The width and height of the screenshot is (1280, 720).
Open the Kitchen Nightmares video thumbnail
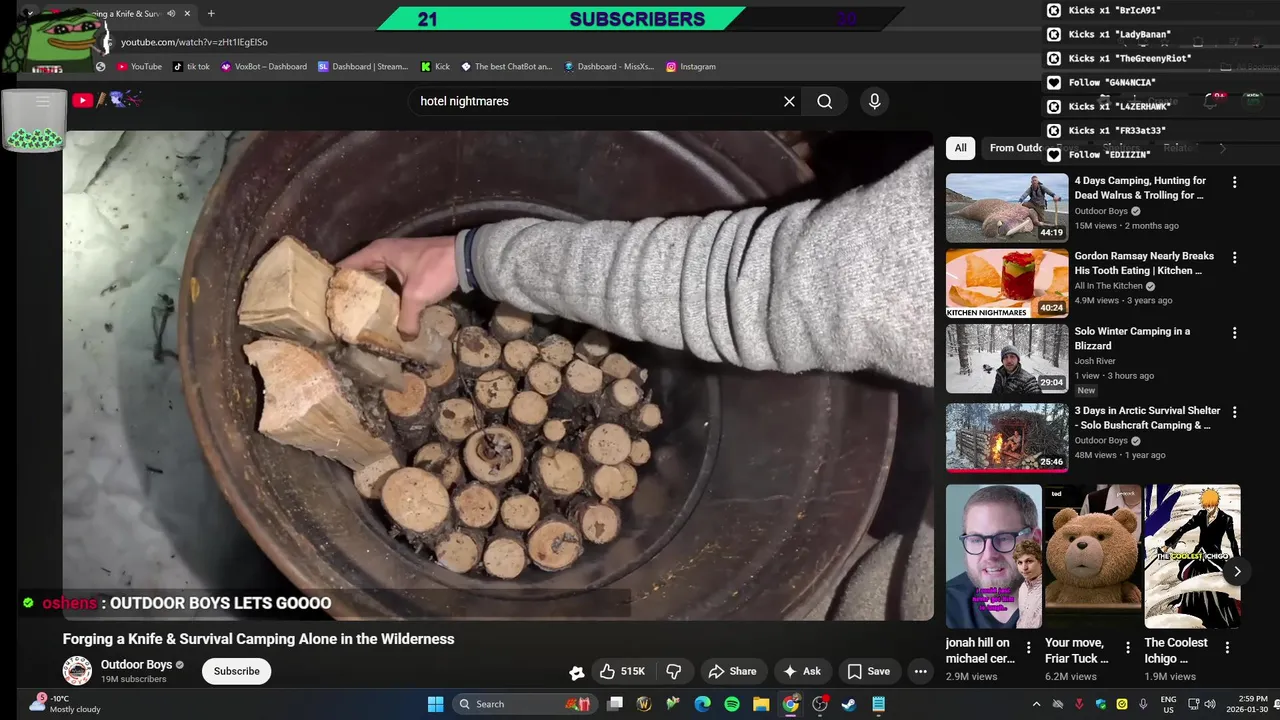tap(1007, 283)
